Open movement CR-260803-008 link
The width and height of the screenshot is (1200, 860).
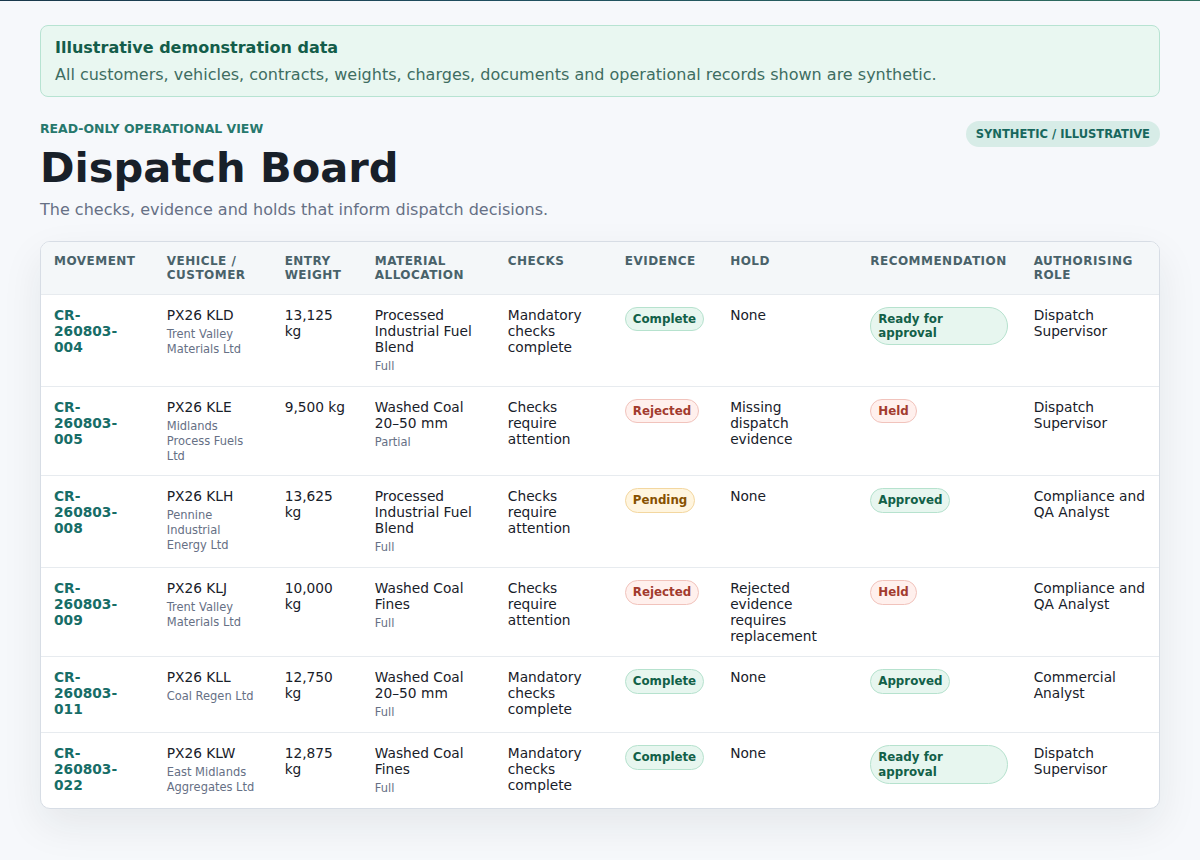tap(85, 512)
